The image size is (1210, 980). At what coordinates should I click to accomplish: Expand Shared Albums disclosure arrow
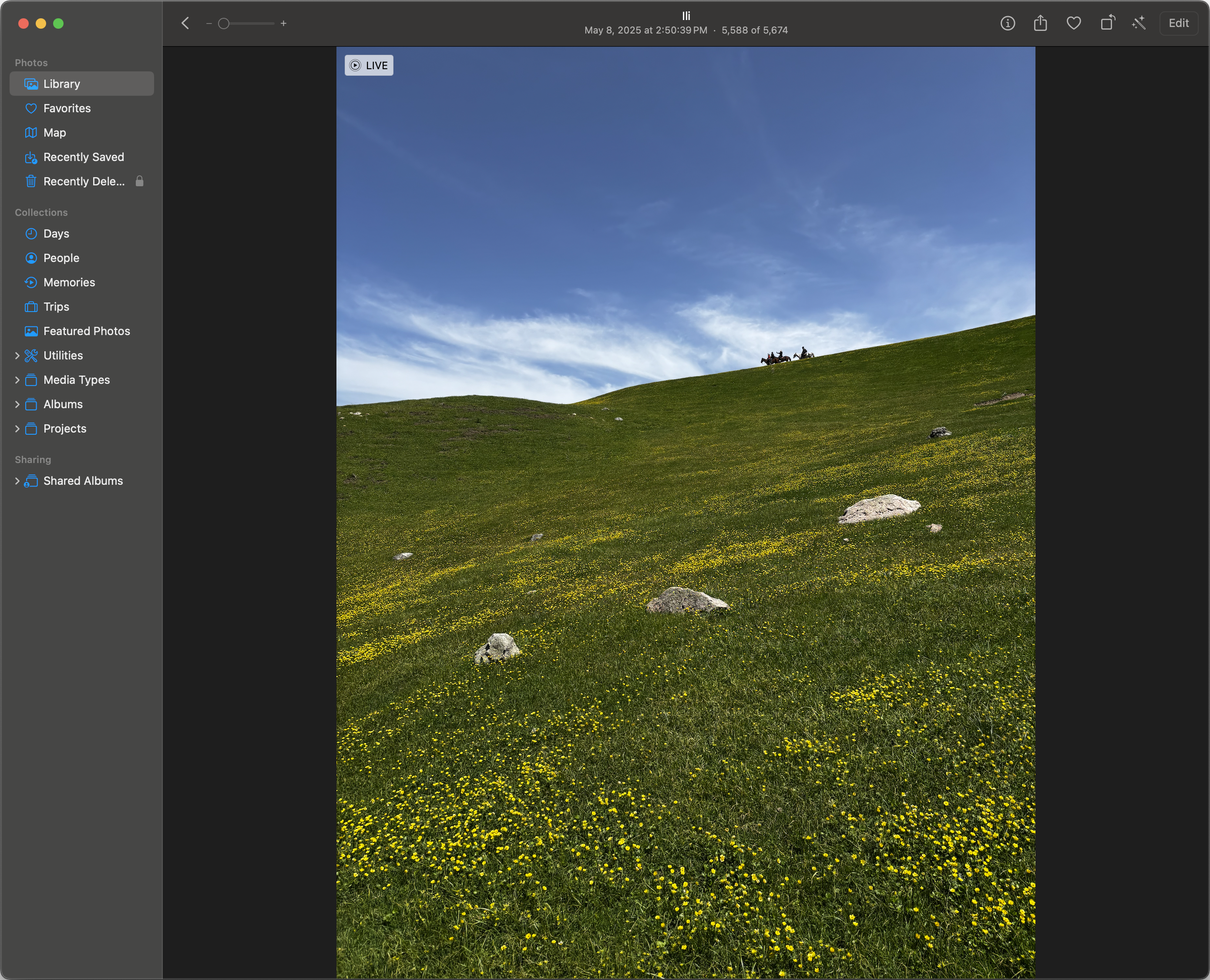click(17, 481)
